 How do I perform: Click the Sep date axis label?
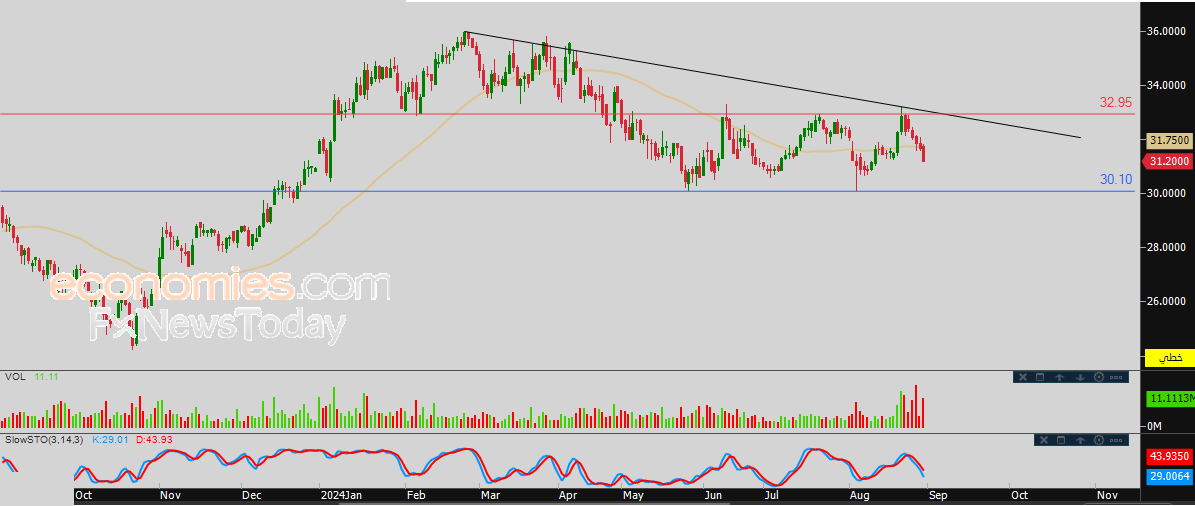(x=937, y=495)
